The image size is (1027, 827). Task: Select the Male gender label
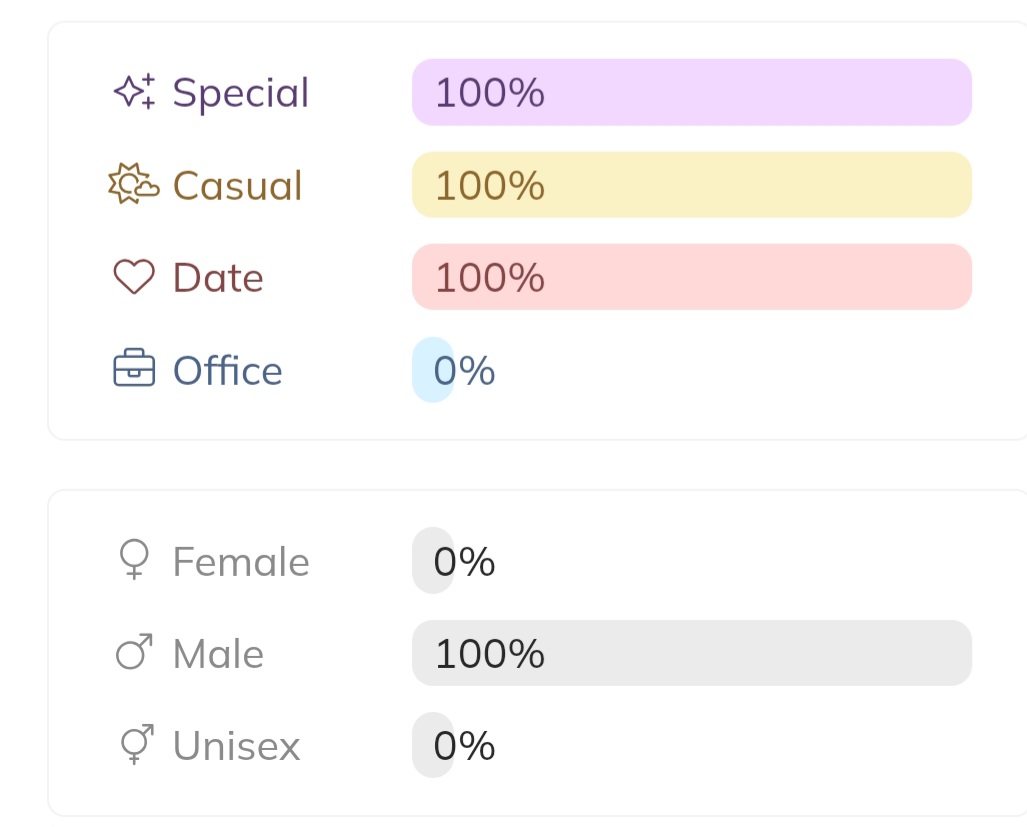(218, 654)
